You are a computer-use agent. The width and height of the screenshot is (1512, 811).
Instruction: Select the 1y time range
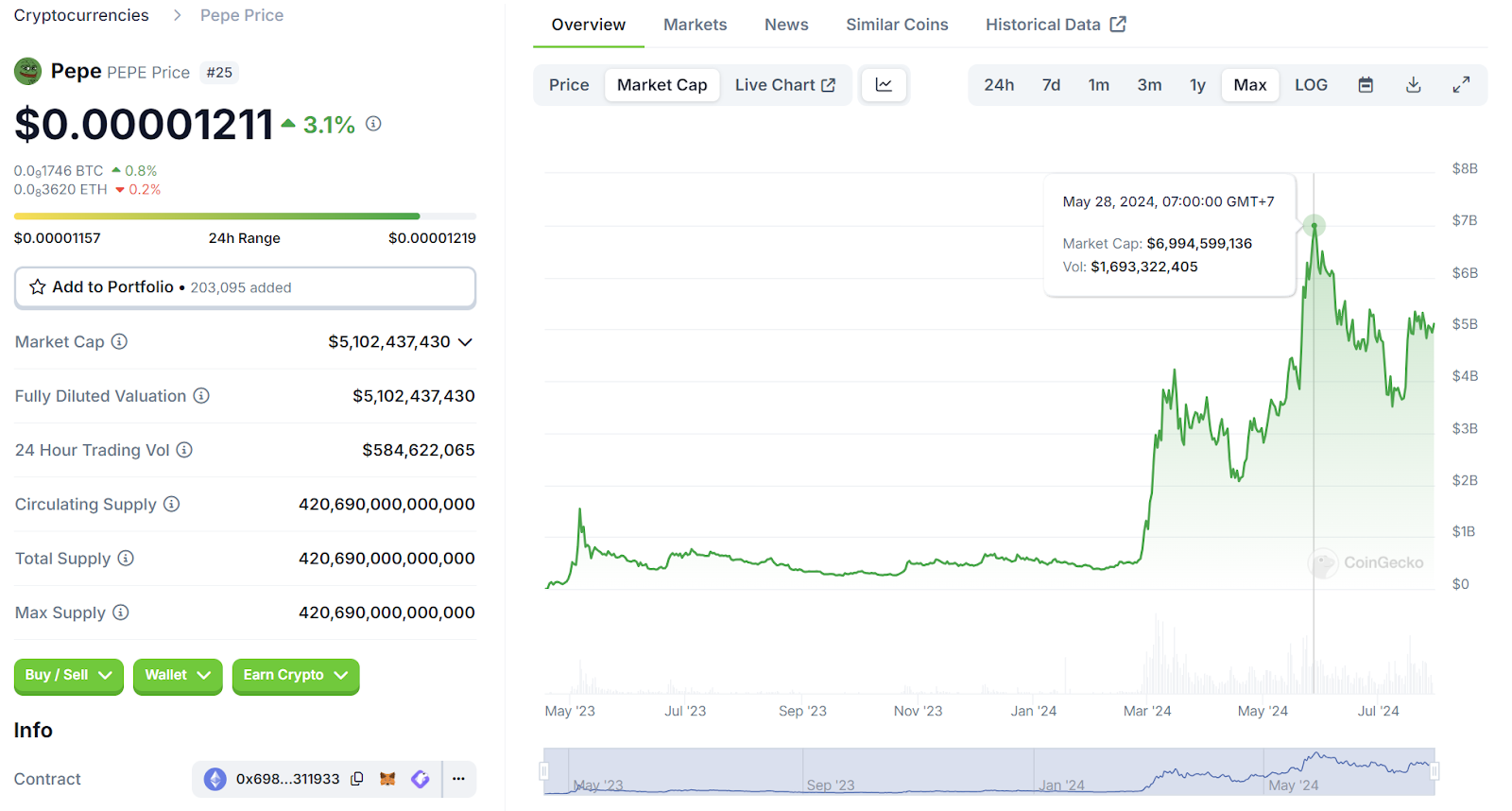(1197, 85)
